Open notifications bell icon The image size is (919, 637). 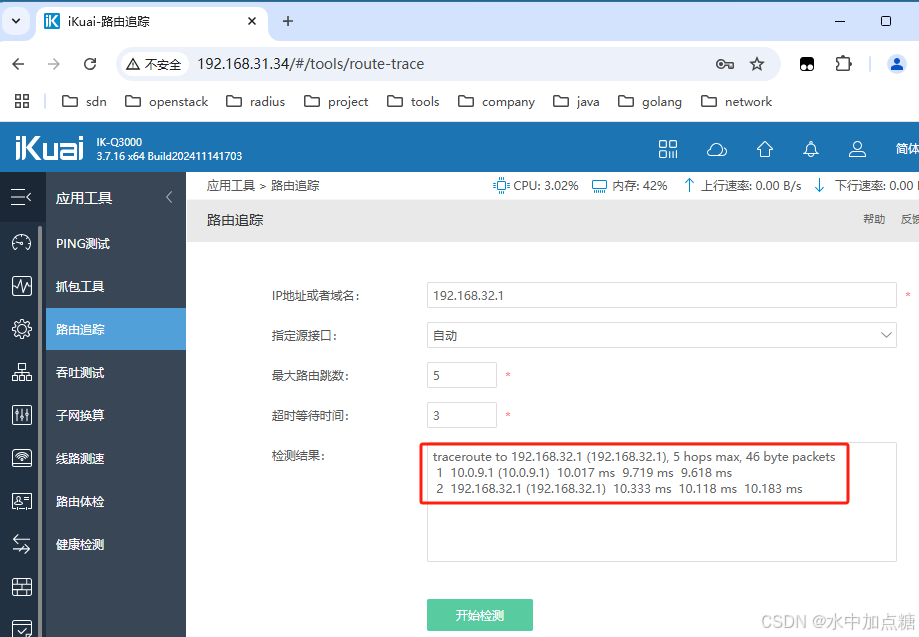click(811, 149)
